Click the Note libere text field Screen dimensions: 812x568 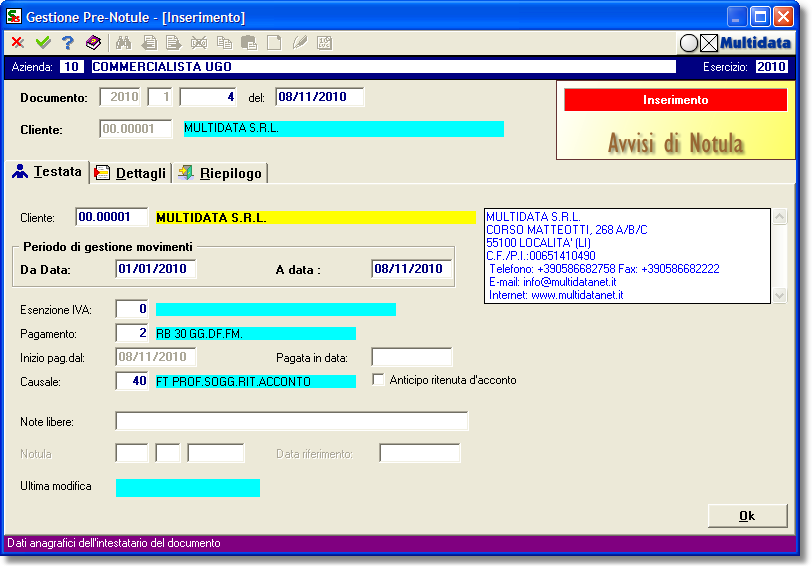pyautogui.click(x=292, y=421)
